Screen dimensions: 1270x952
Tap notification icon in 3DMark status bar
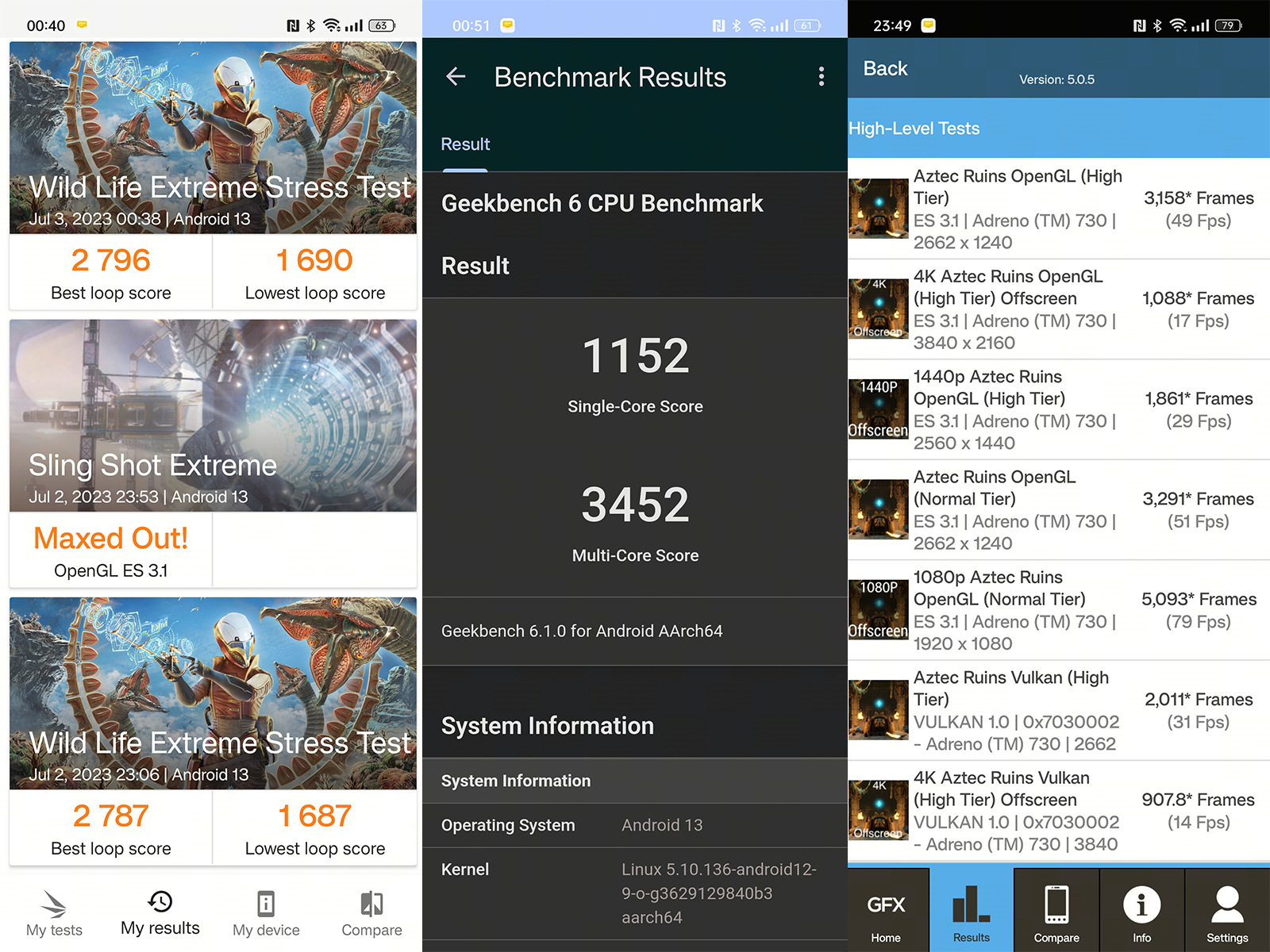(82, 25)
